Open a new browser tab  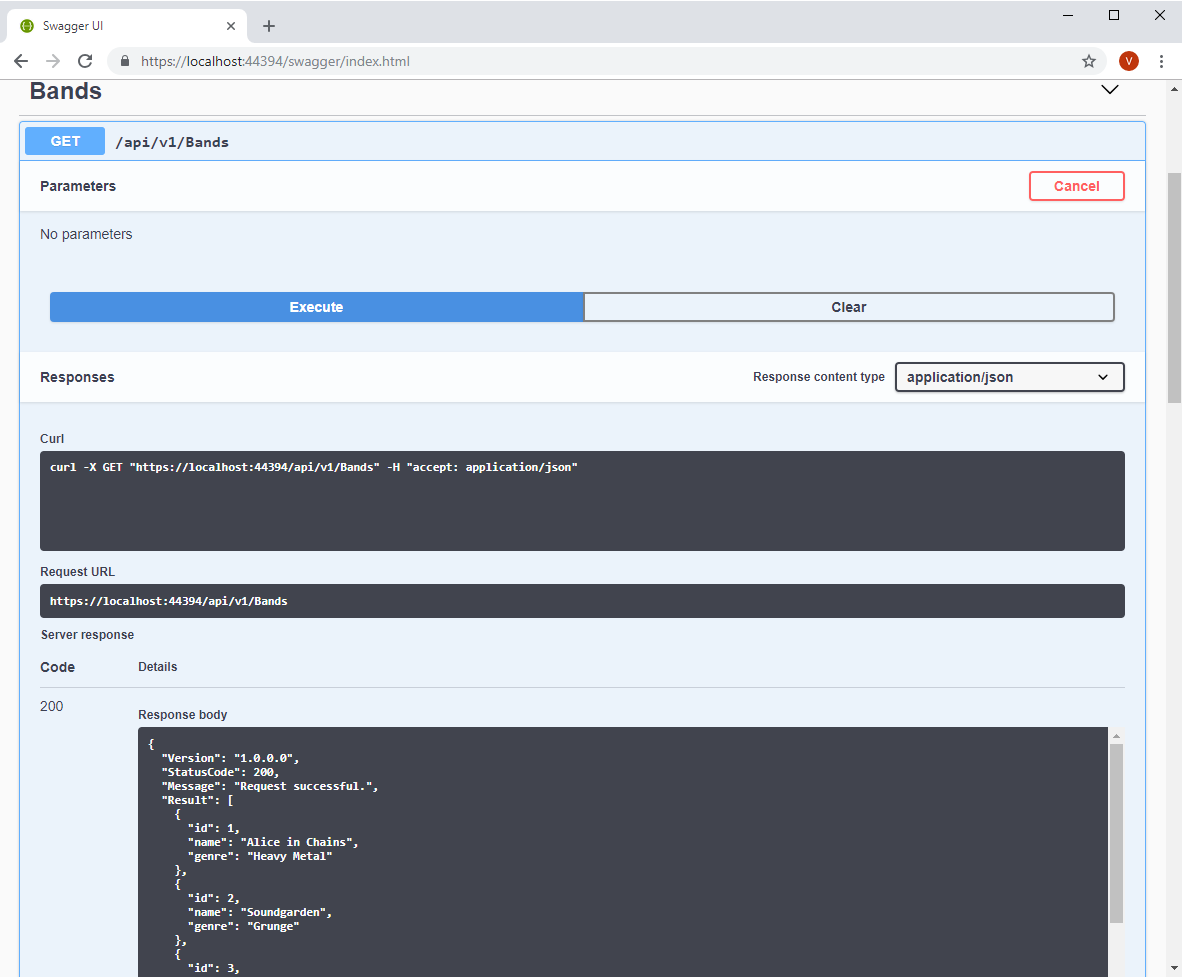[268, 26]
